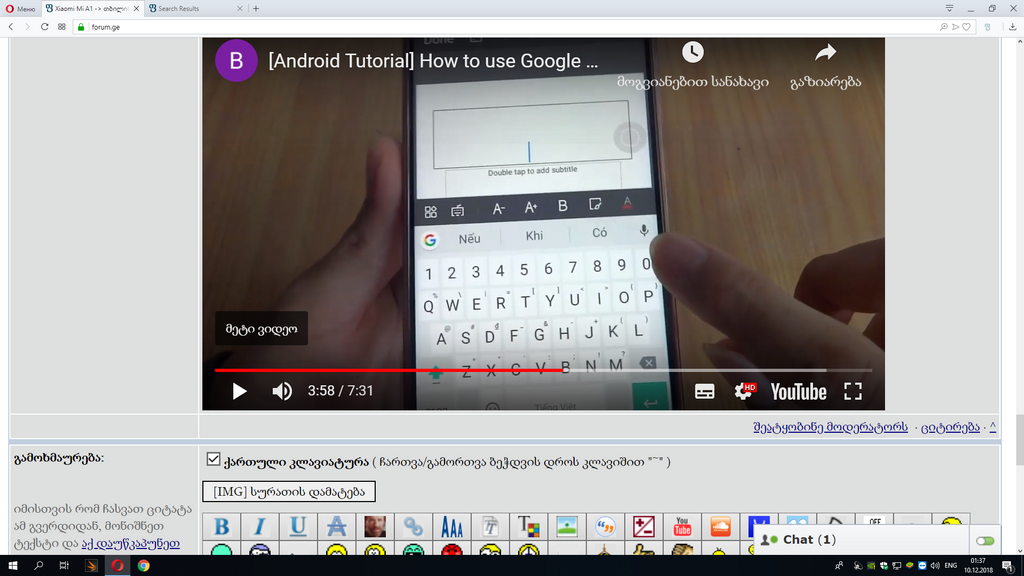This screenshot has width=1024, height=576.
Task: Open YouTube video settings gear
Action: [744, 391]
